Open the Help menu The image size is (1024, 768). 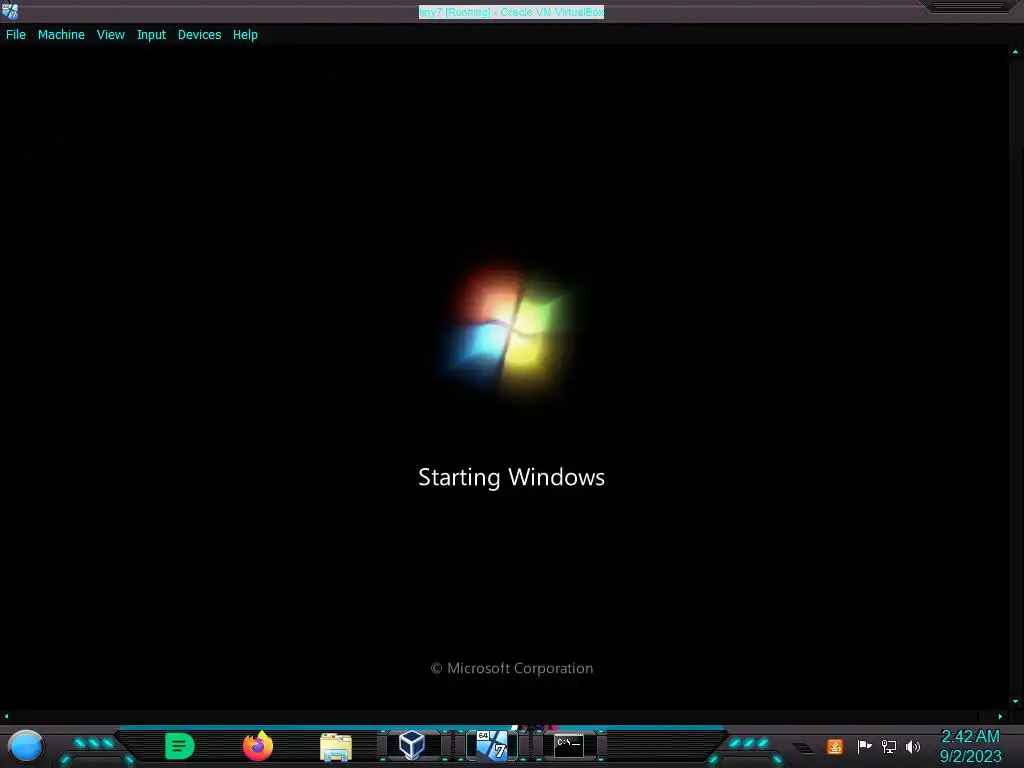[245, 35]
